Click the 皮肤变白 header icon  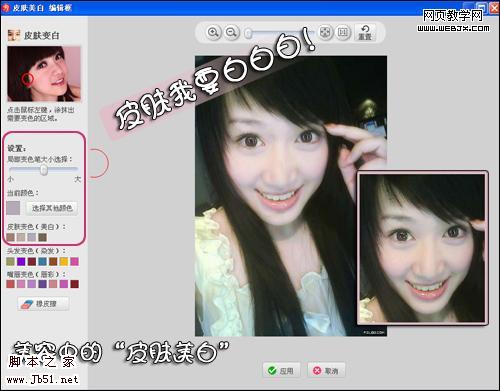(14, 35)
